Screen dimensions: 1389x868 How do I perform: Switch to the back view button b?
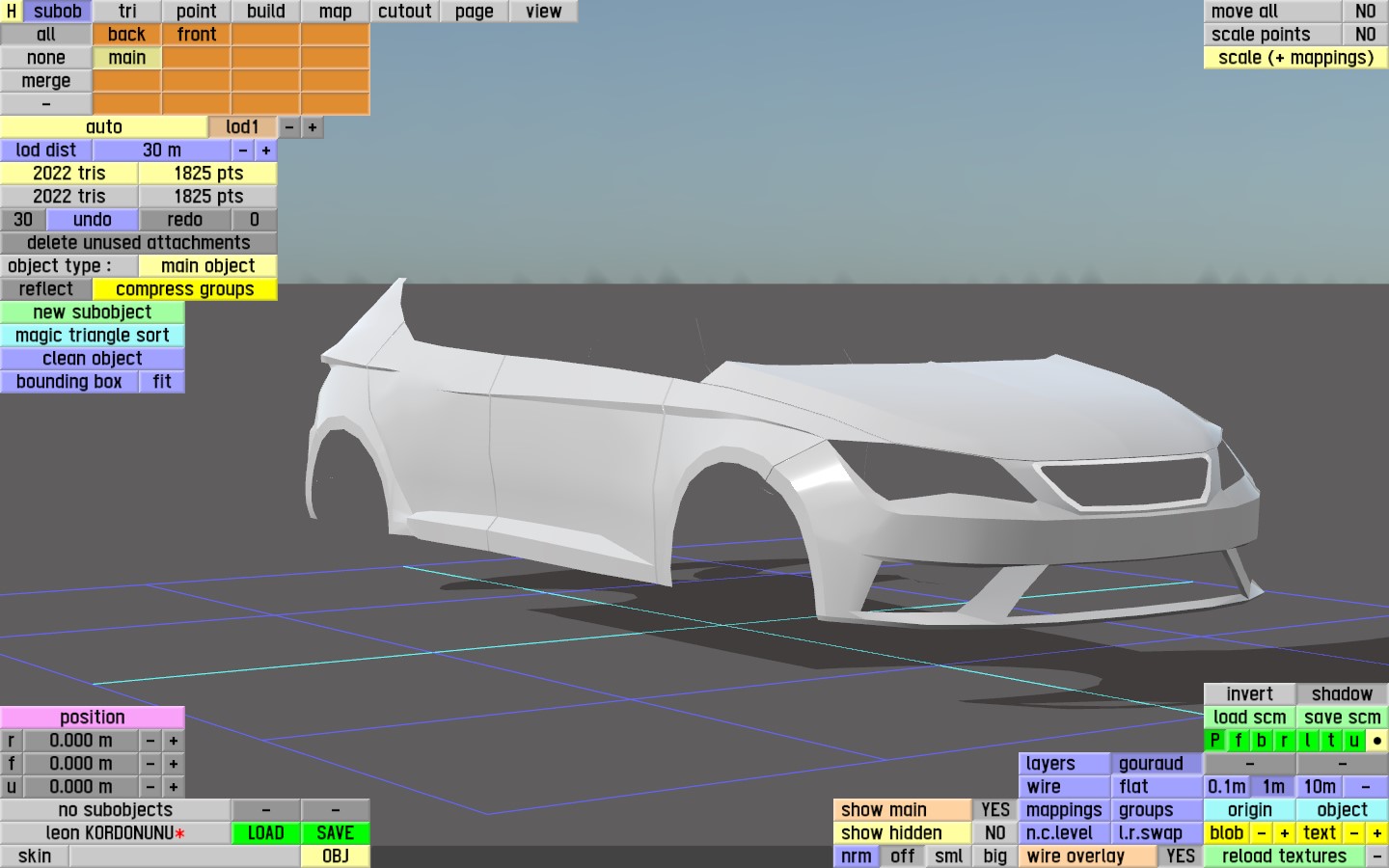(1262, 741)
